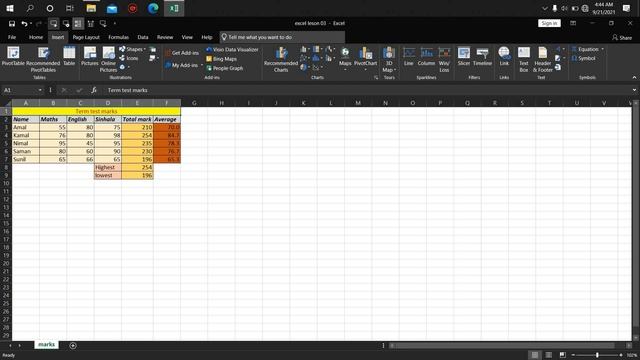Image resolution: width=640 pixels, height=360 pixels.
Task: Switch to the Data tab
Action: click(x=143, y=37)
